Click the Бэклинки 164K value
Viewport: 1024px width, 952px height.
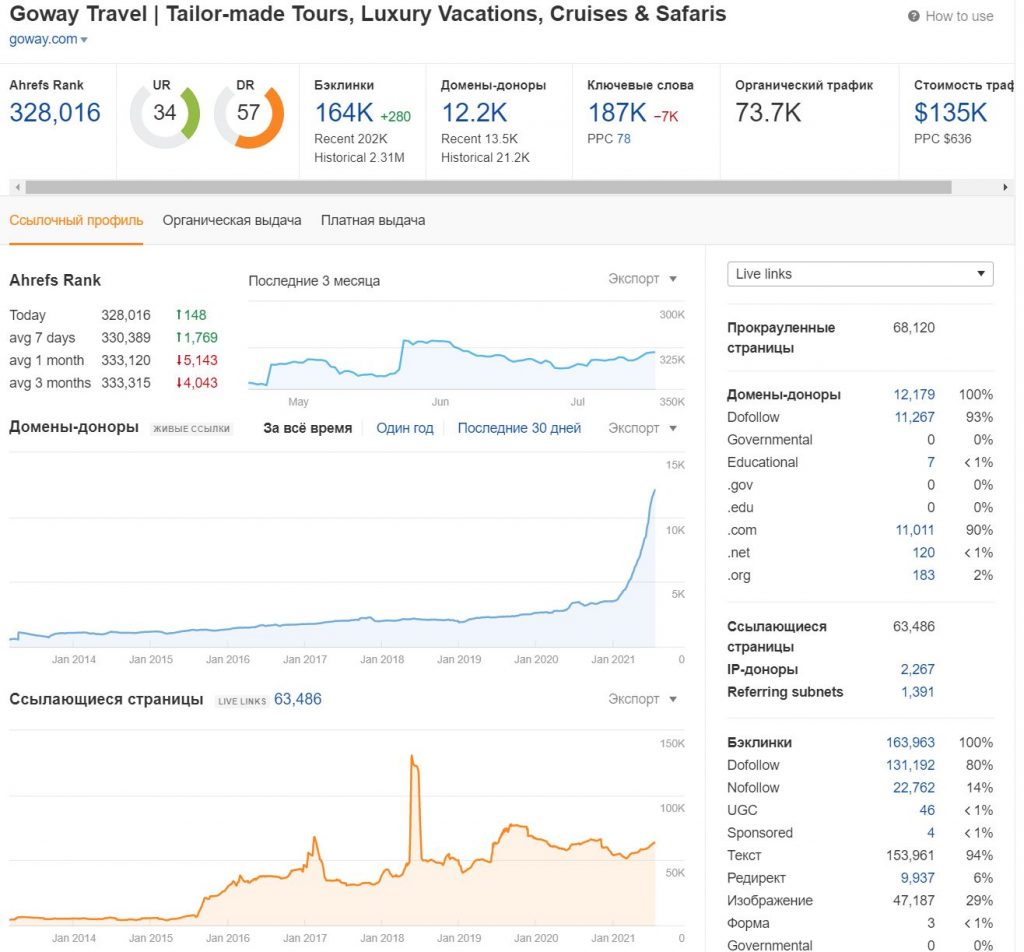pyautogui.click(x=344, y=113)
